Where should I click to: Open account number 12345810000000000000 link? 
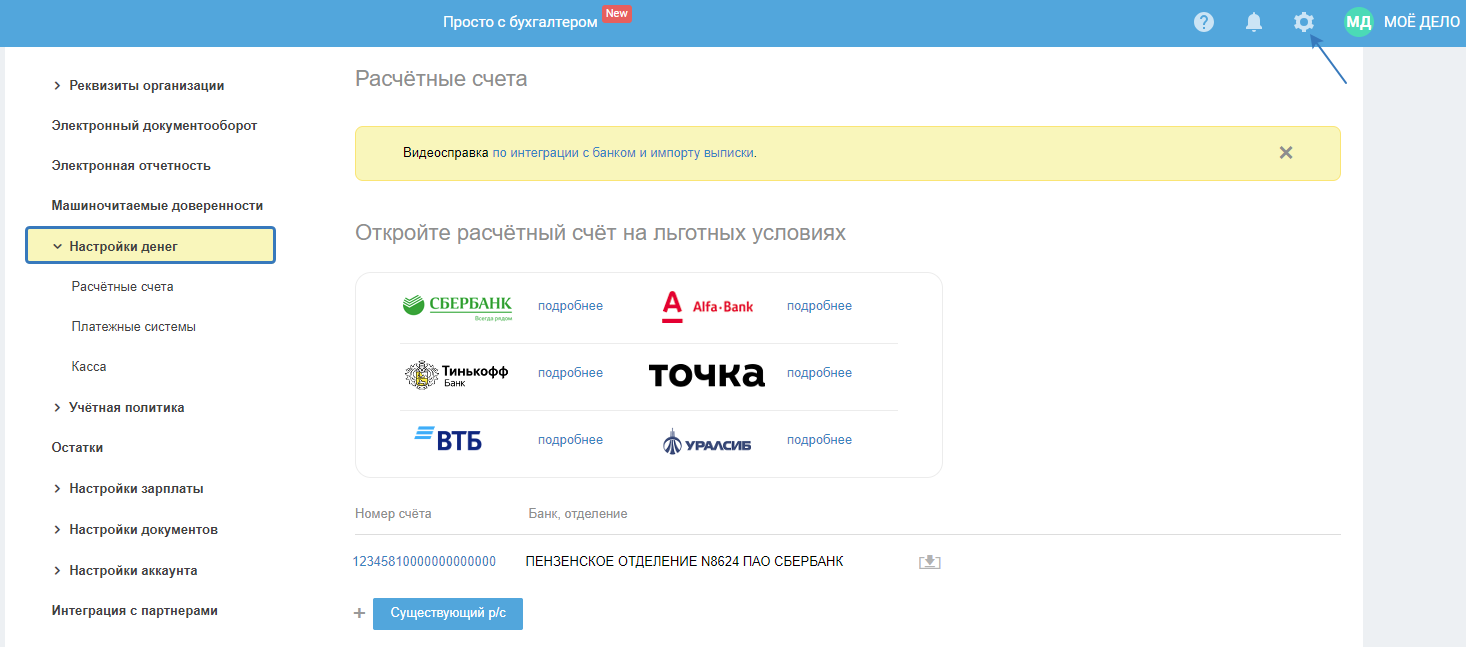point(424,562)
